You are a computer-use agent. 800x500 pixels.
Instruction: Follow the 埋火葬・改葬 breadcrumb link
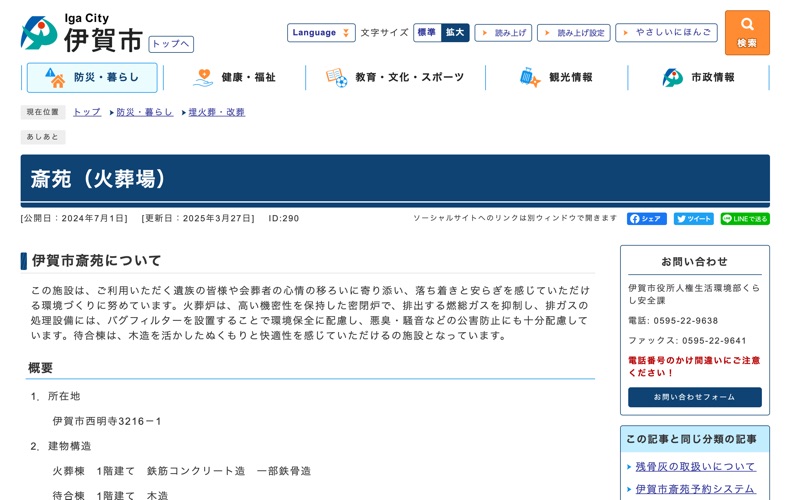pyautogui.click(x=217, y=112)
